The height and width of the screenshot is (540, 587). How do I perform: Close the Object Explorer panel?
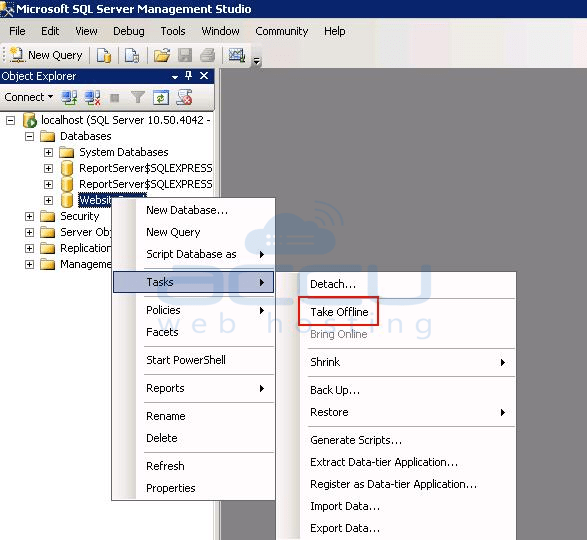coord(204,76)
